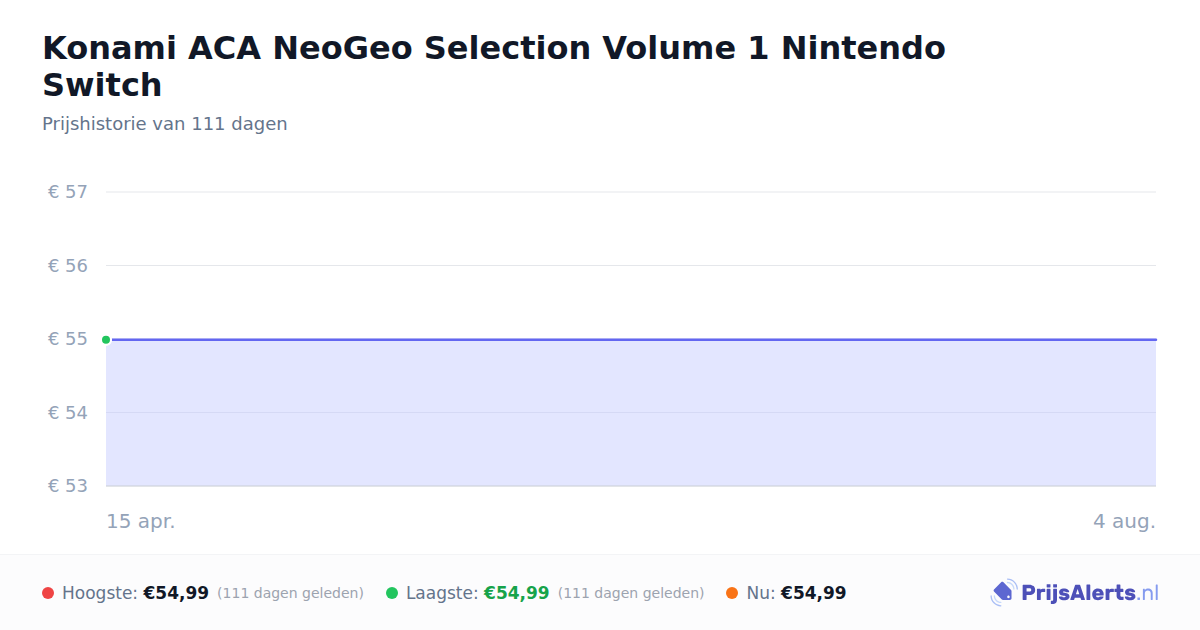This screenshot has height=630, width=1200.
Task: Click the Nu €54,99 current price
Action: point(813,593)
